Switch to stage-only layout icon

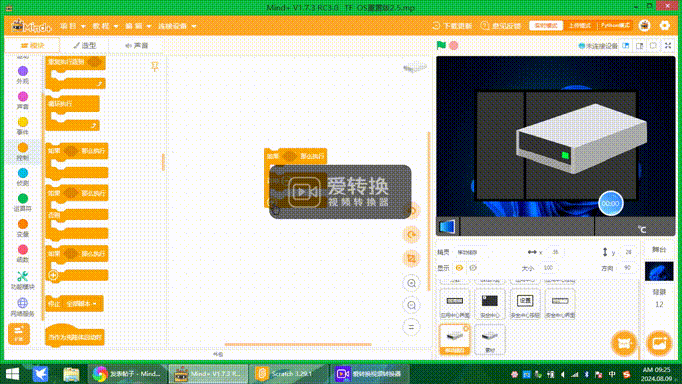coord(653,45)
